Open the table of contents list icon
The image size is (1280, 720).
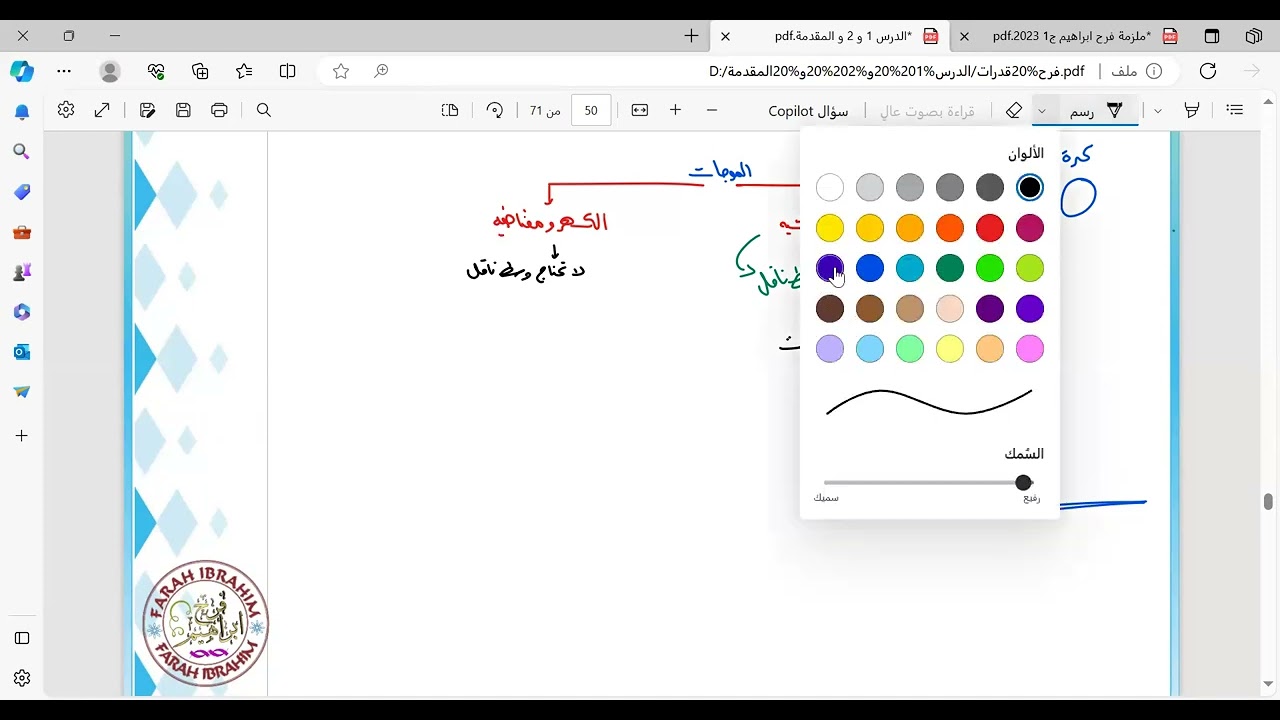click(1235, 110)
